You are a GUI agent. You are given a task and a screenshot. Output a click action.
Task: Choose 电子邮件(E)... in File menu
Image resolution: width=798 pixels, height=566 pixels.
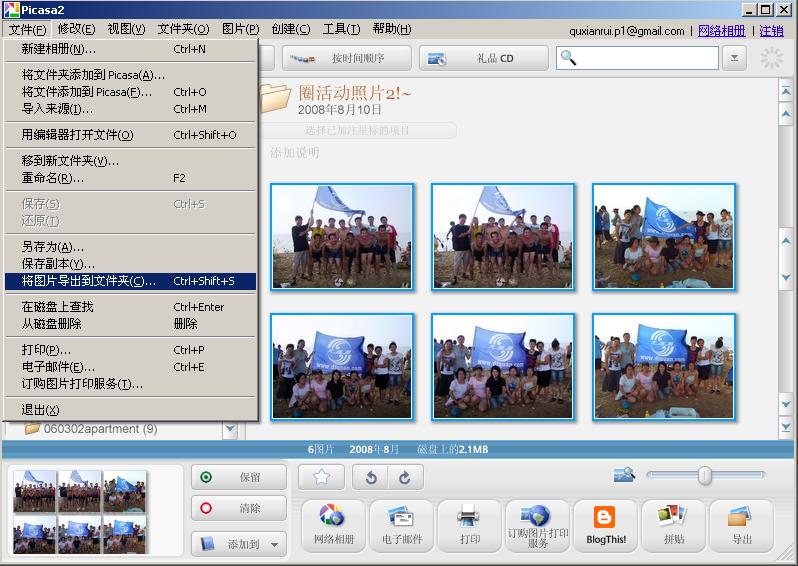pos(130,367)
